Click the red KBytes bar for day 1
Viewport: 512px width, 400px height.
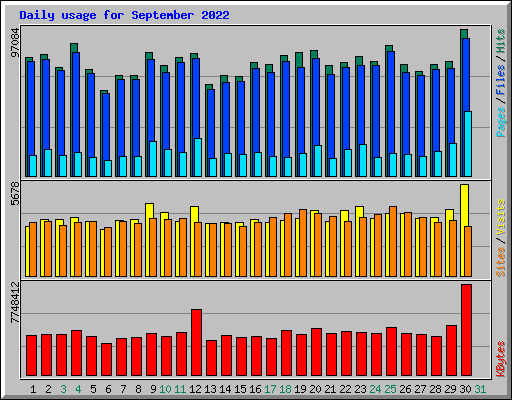pyautogui.click(x=31, y=355)
